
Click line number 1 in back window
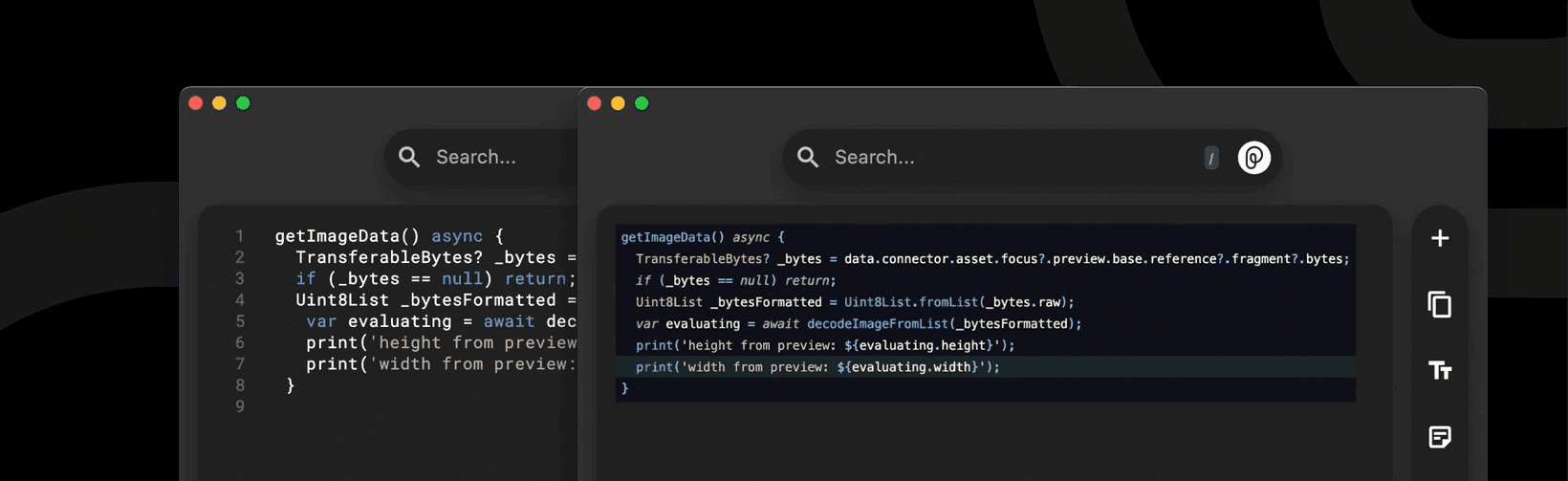[240, 236]
